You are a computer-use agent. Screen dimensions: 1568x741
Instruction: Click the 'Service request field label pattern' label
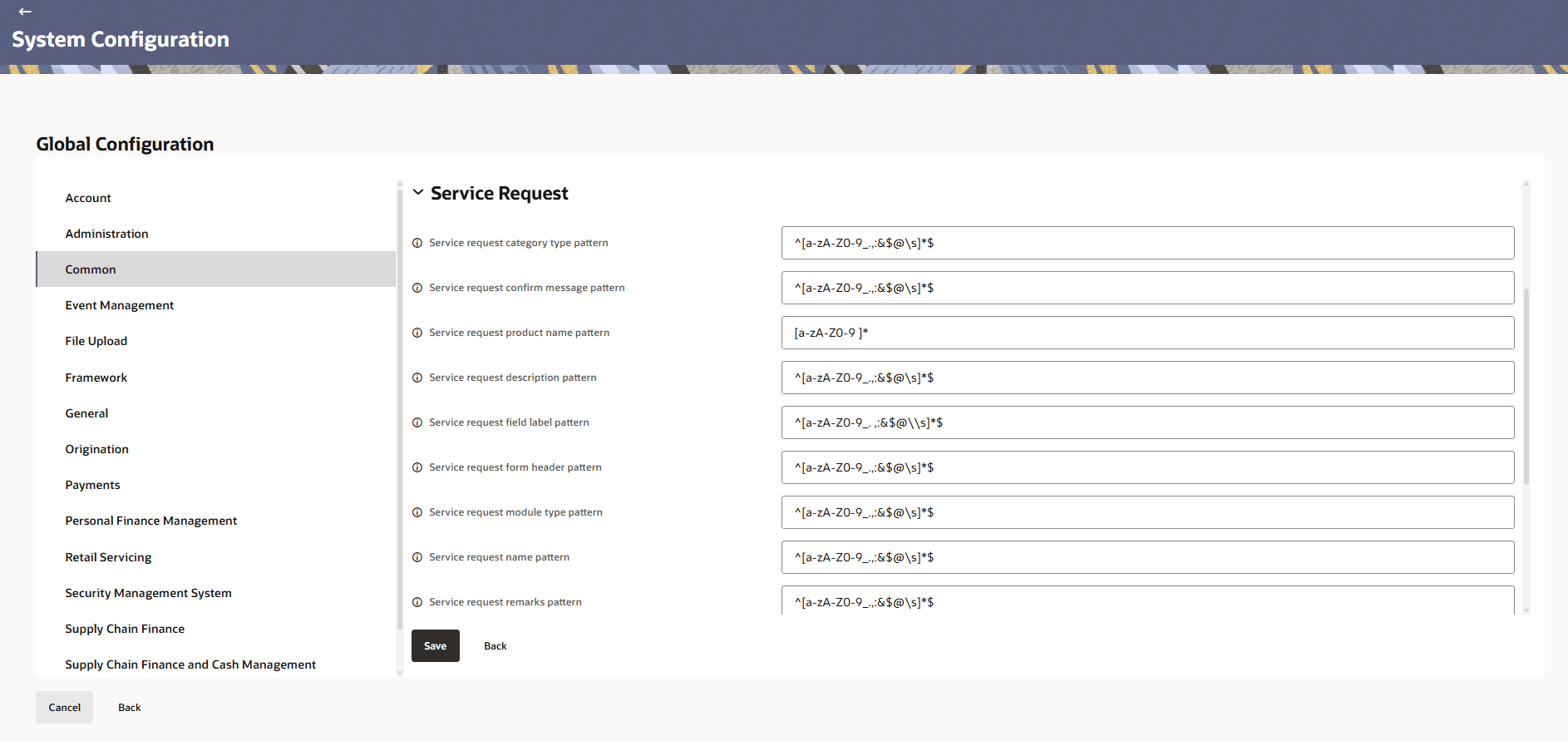click(509, 422)
